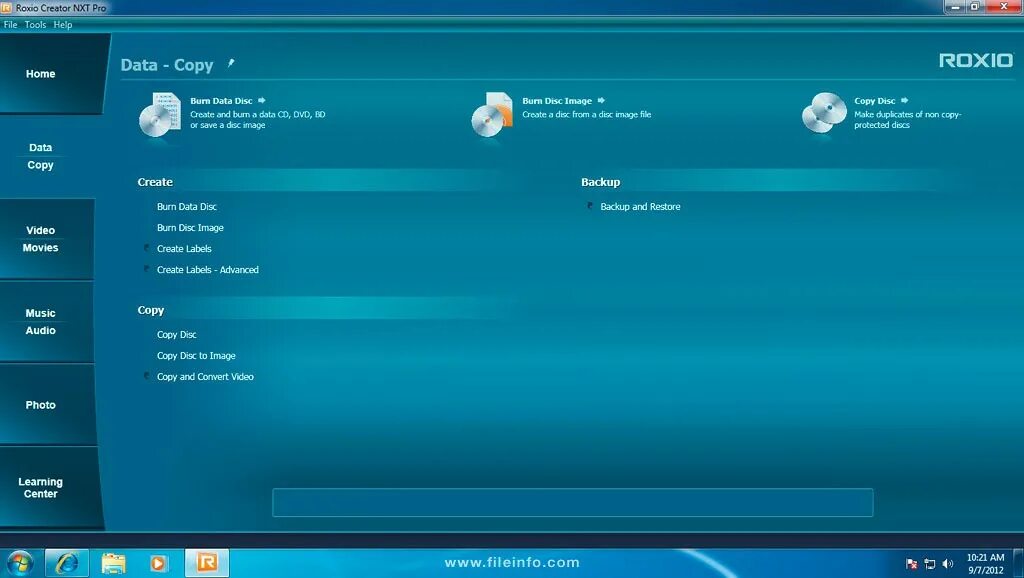Click the Windows Start orb
1024x578 pixels.
point(20,562)
